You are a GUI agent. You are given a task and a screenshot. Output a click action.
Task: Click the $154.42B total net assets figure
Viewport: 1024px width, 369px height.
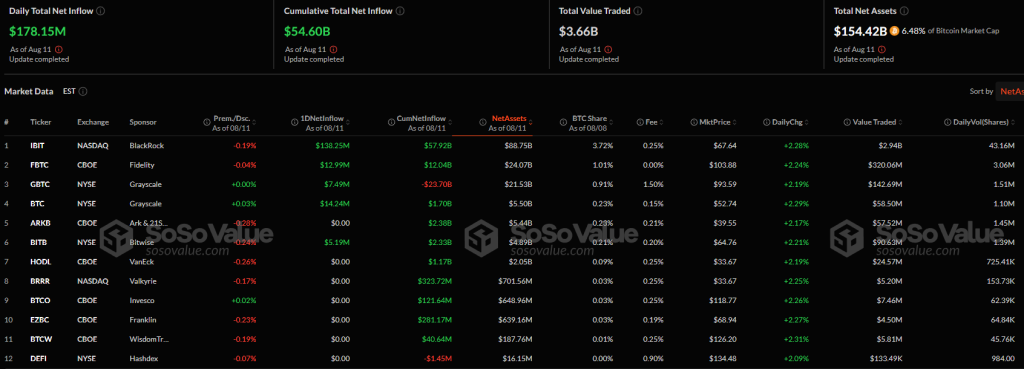(x=861, y=31)
